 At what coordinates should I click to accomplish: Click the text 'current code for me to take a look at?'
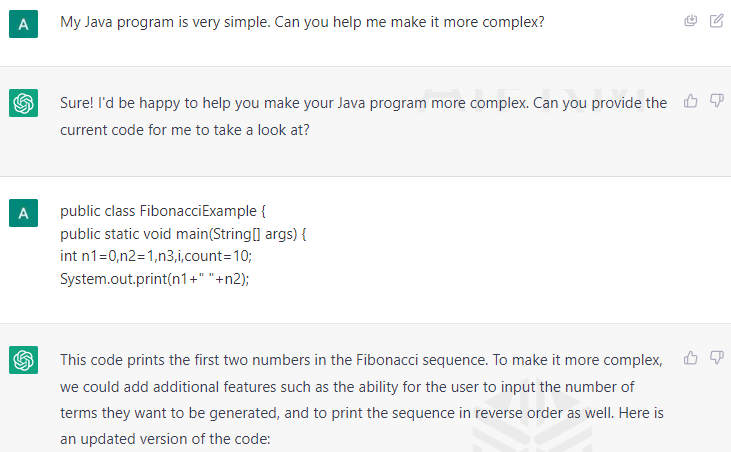[x=185, y=130]
